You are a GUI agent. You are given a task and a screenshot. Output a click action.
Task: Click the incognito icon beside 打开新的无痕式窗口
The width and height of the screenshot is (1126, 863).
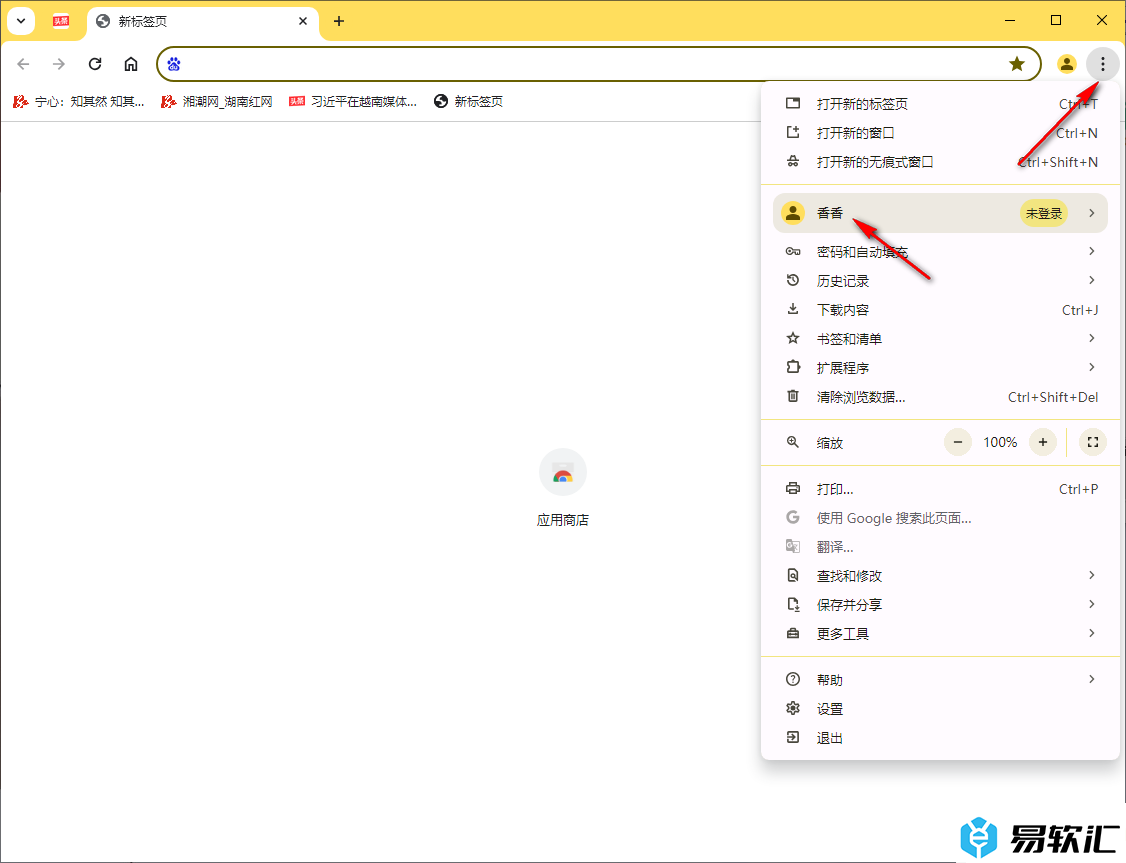(793, 162)
